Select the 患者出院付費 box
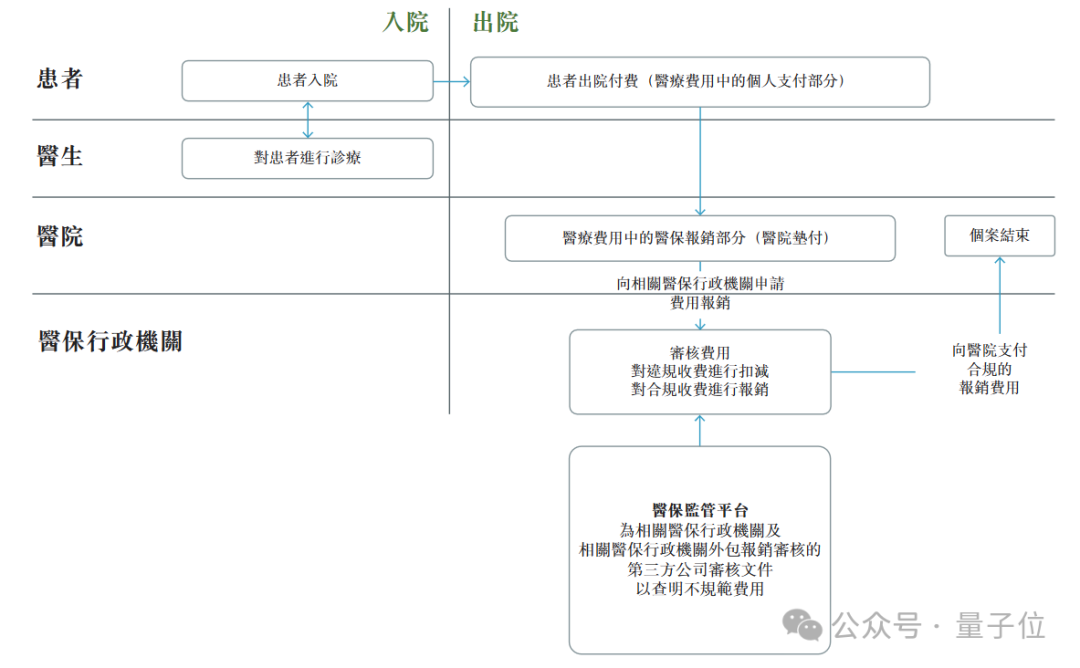The height and width of the screenshot is (668, 1080). [x=699, y=82]
